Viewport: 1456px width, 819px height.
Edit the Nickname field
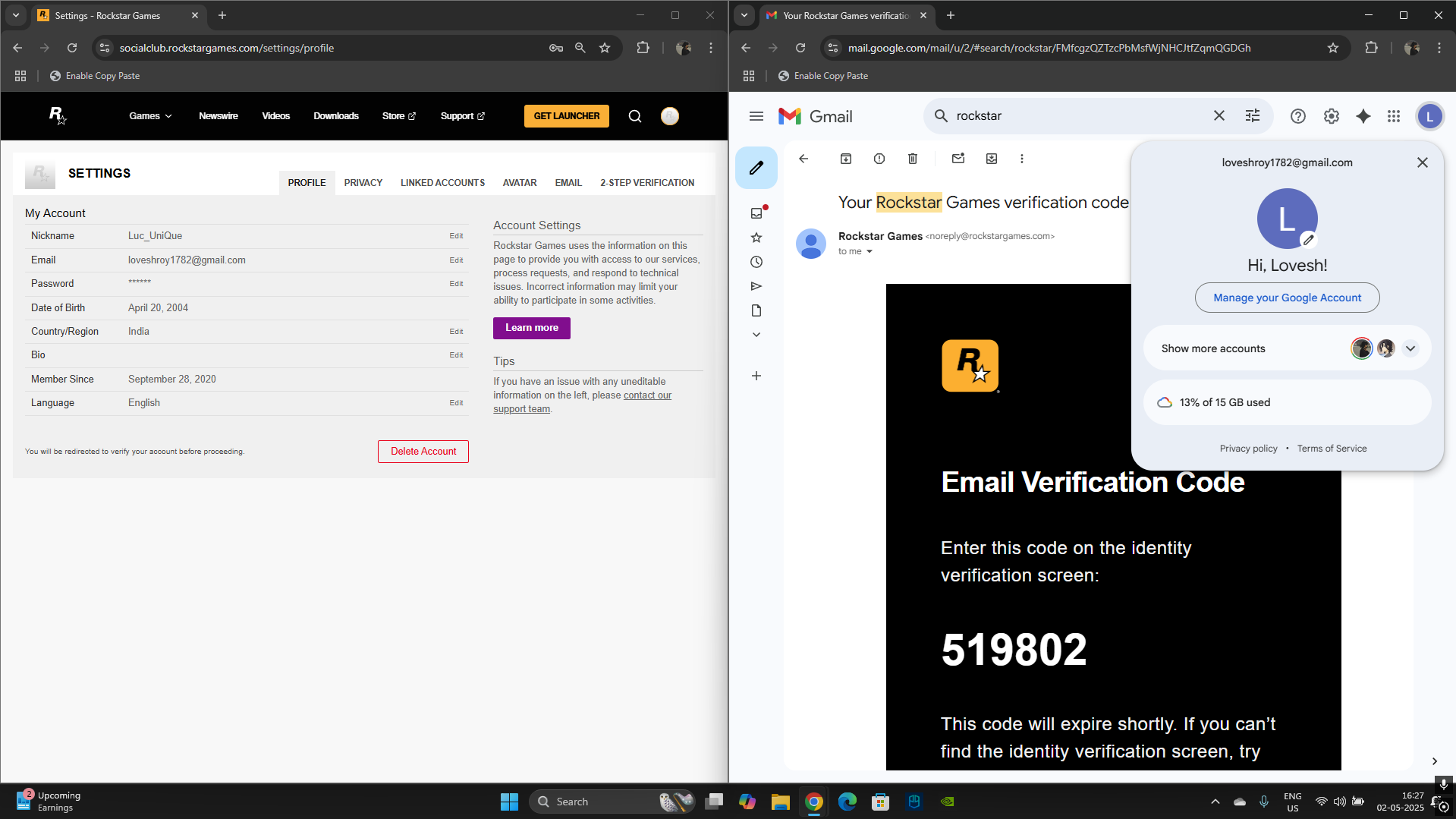click(456, 236)
